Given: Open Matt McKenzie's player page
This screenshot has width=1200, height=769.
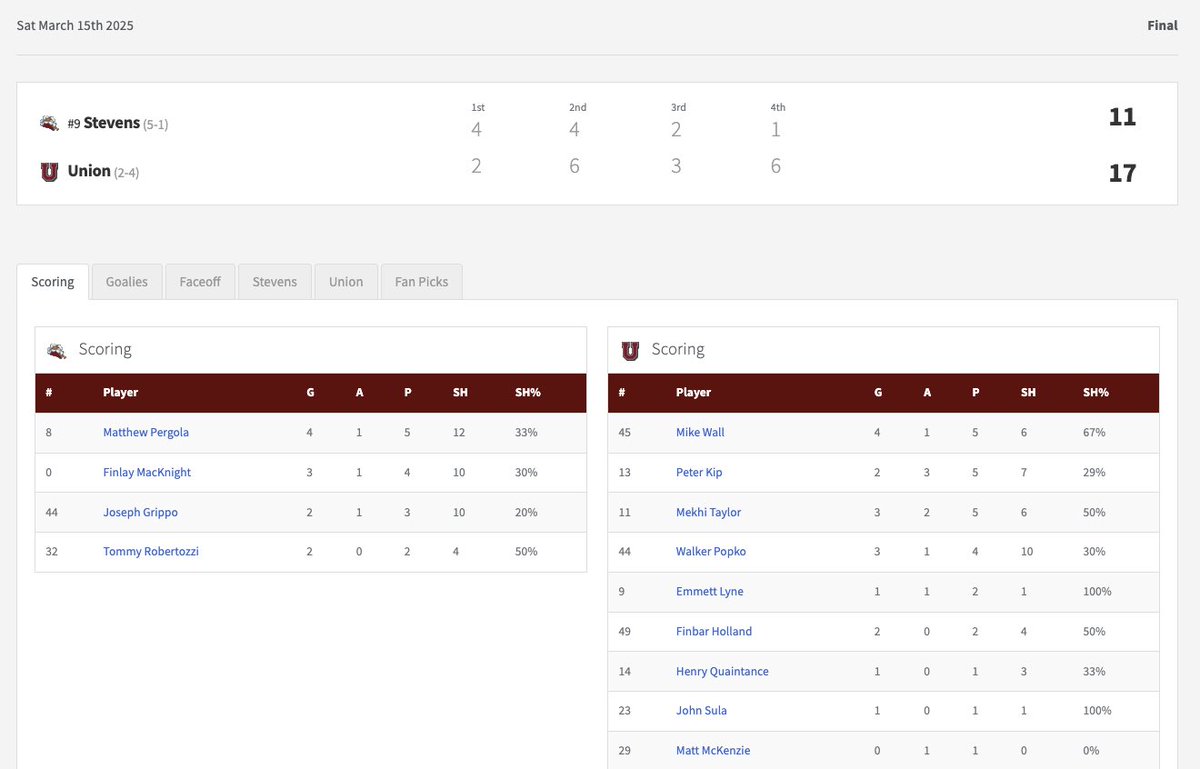Looking at the screenshot, I should [x=713, y=751].
